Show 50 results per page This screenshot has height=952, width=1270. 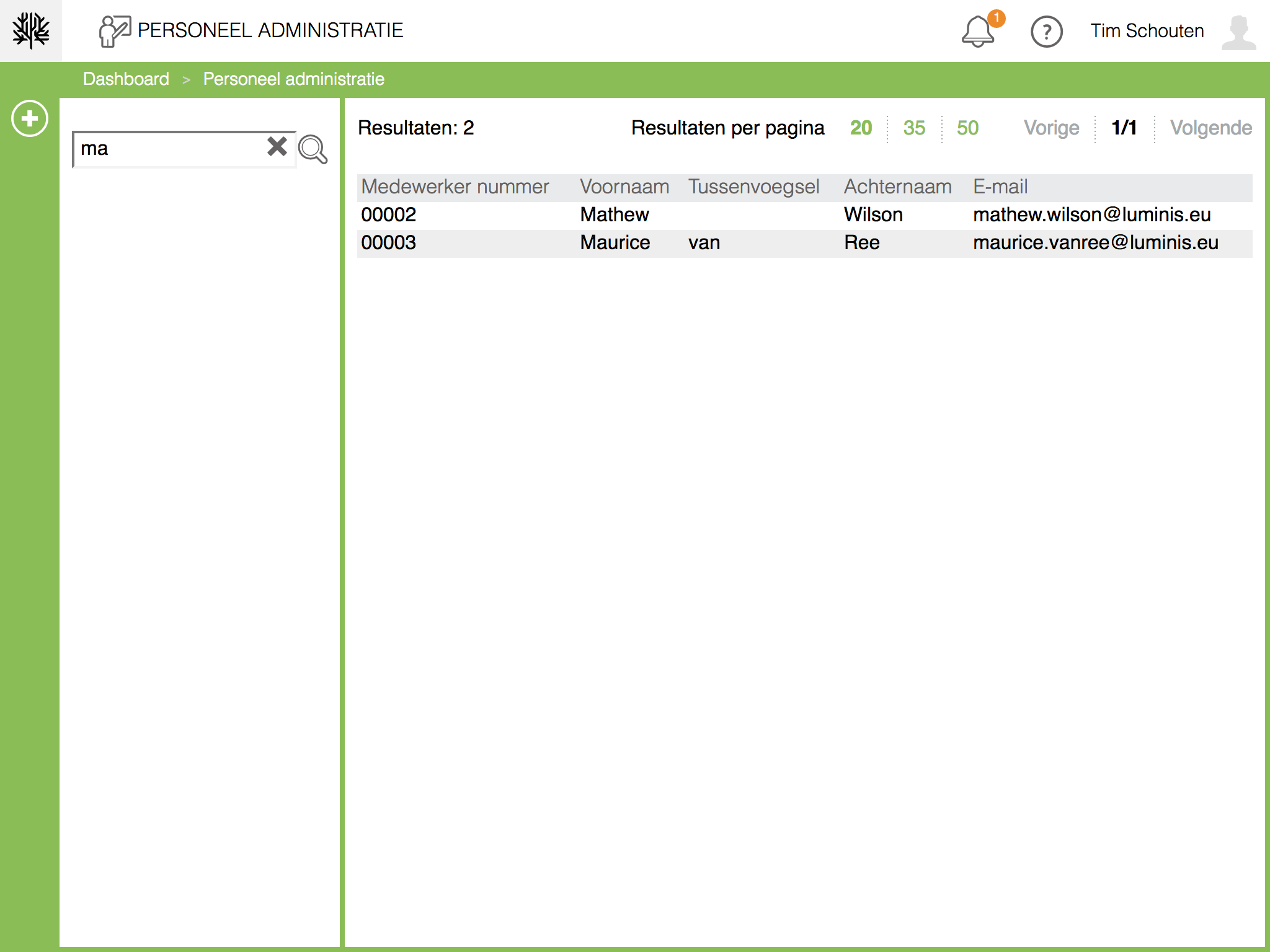[967, 128]
